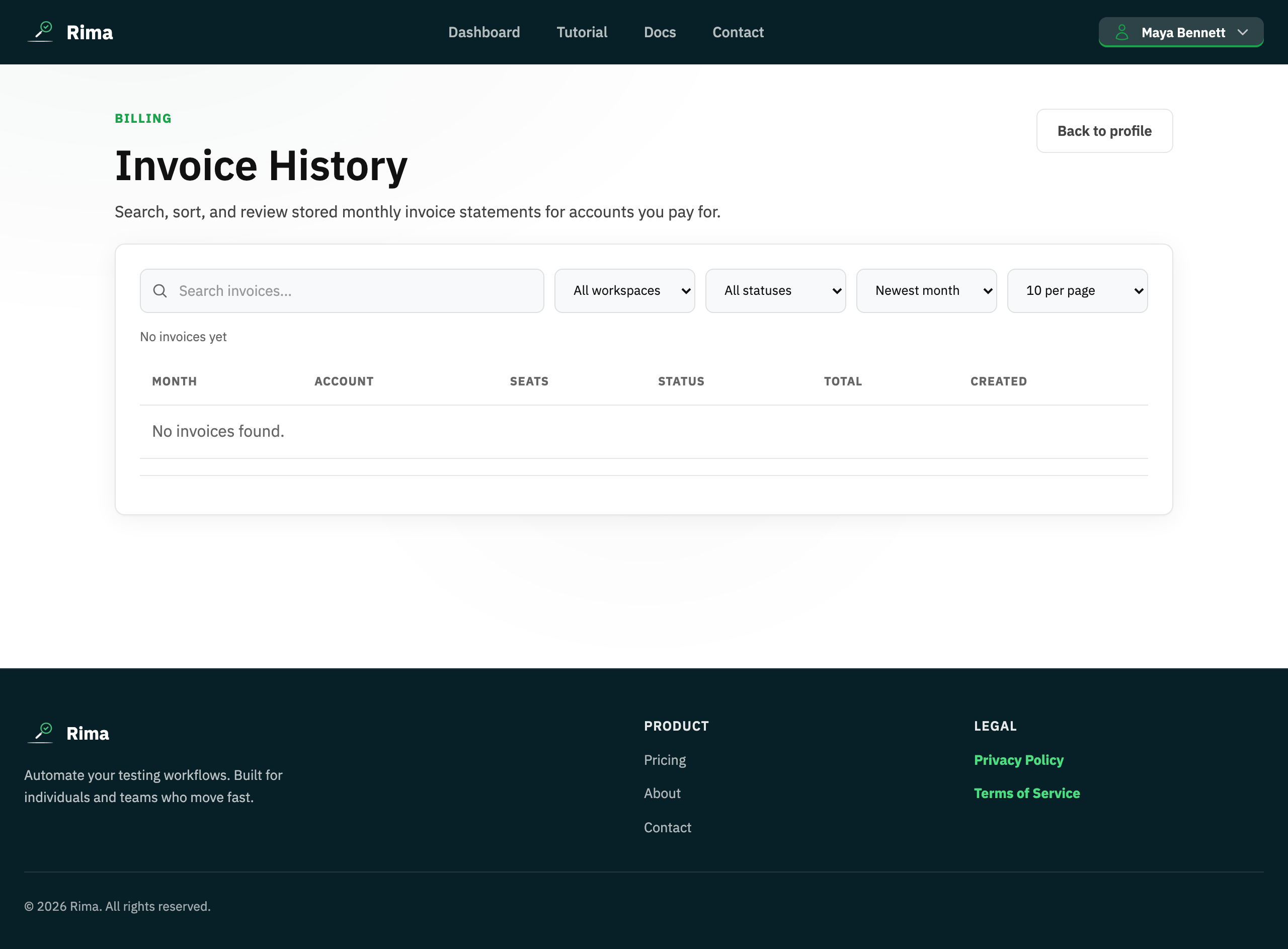
Task: Open the Maya Bennett account menu chevron
Action: click(1243, 32)
